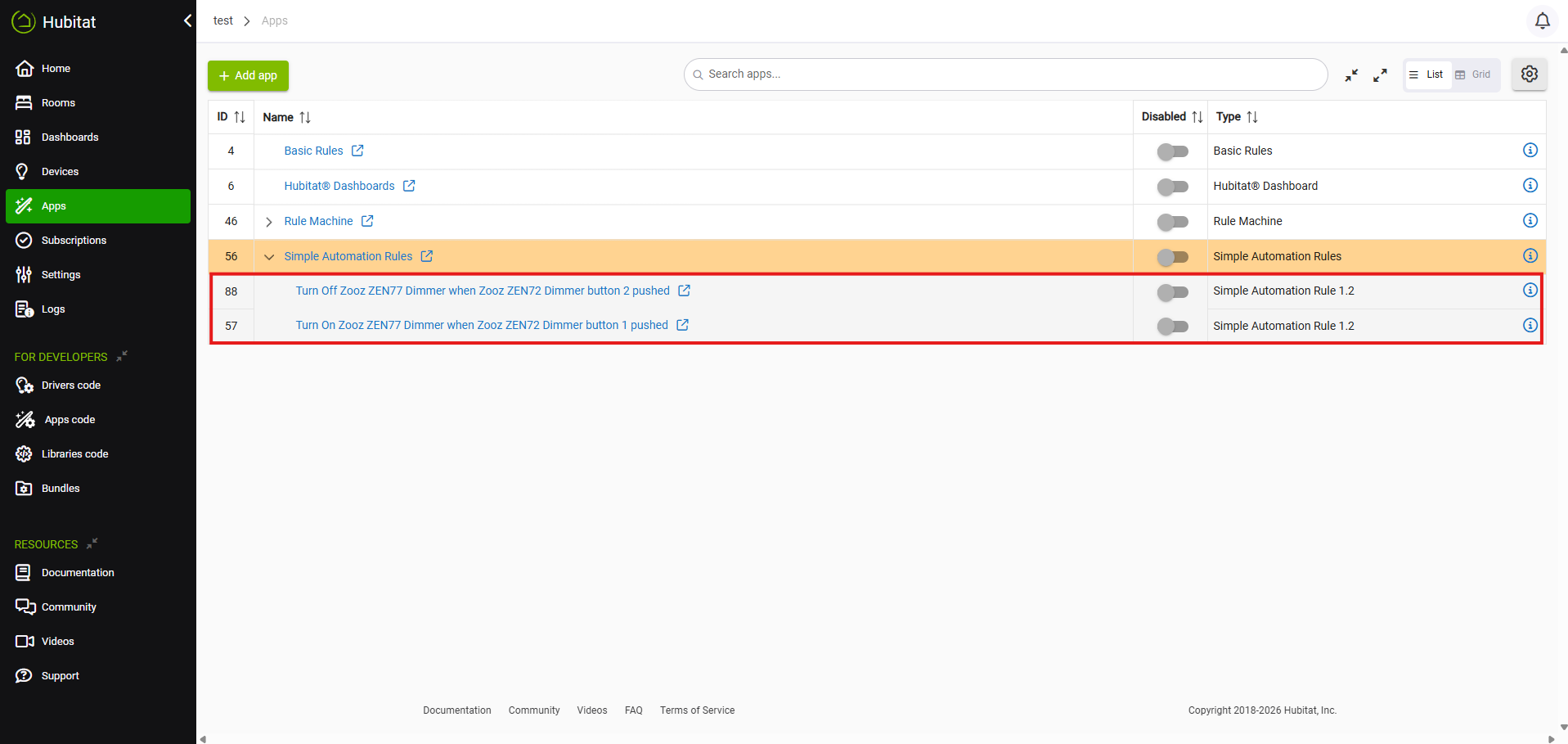Open Hubitat Dashboards external link icon
Viewport: 1568px width, 744px height.
click(x=409, y=186)
